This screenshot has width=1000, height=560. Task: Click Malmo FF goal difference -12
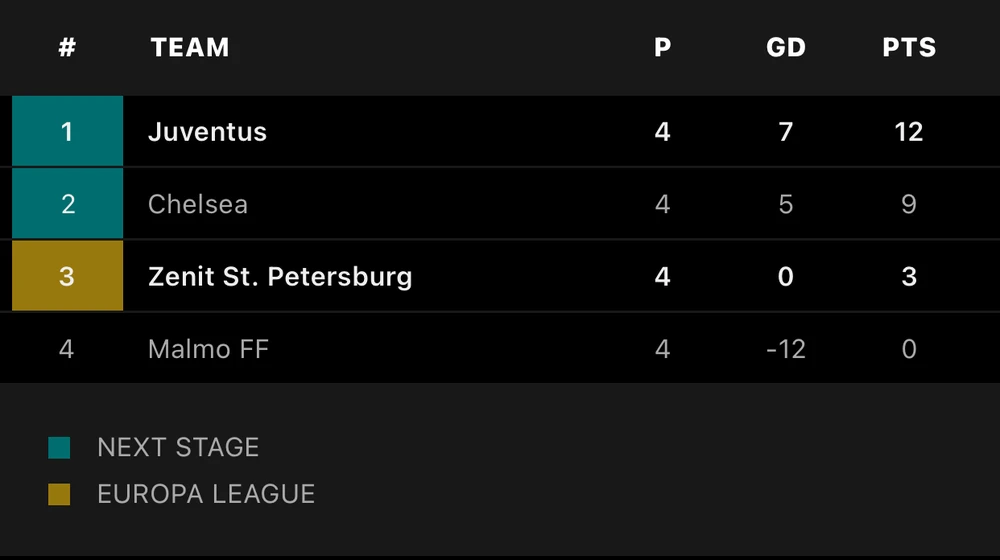pyautogui.click(x=786, y=349)
